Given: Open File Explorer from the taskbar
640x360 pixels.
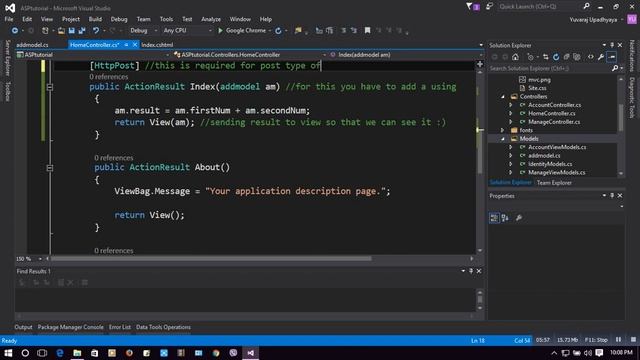Looking at the screenshot, I should pyautogui.click(x=77, y=353).
